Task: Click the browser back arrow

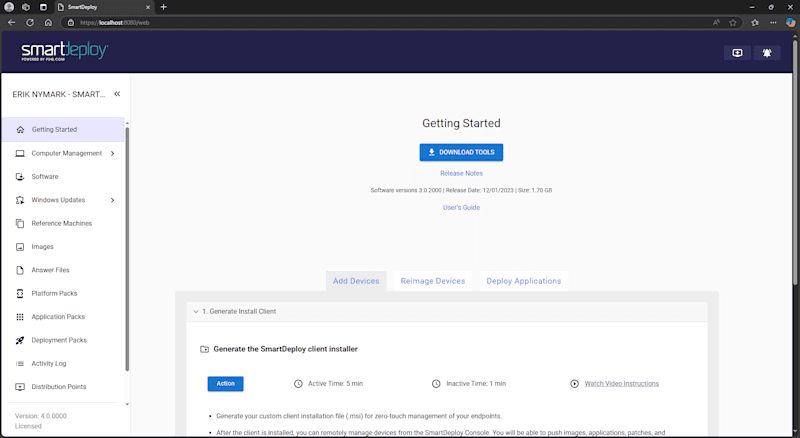Action: (x=11, y=22)
